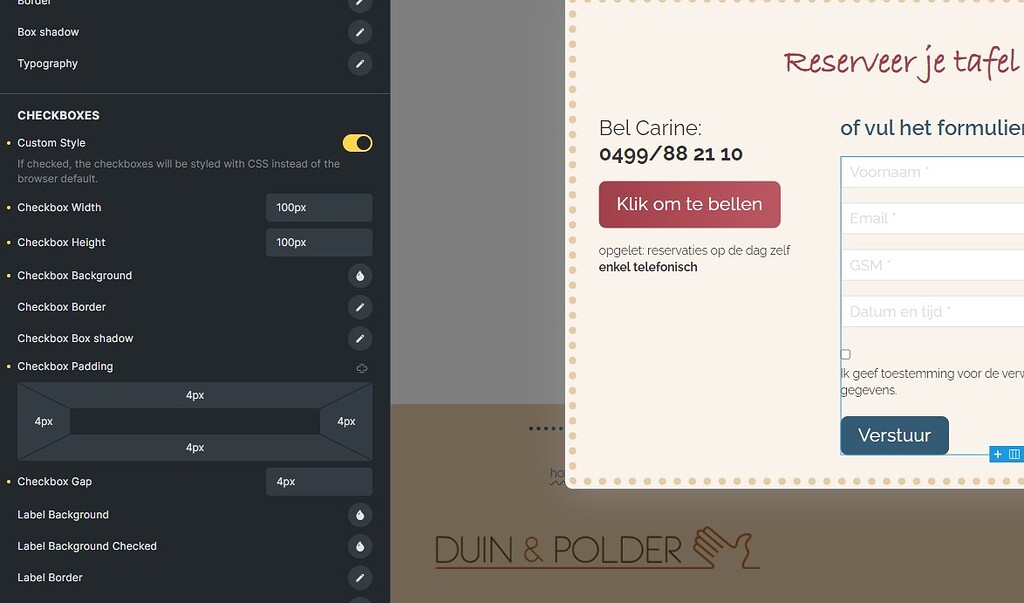Set the Label Background Checked color
This screenshot has height=603, width=1024.
[359, 547]
